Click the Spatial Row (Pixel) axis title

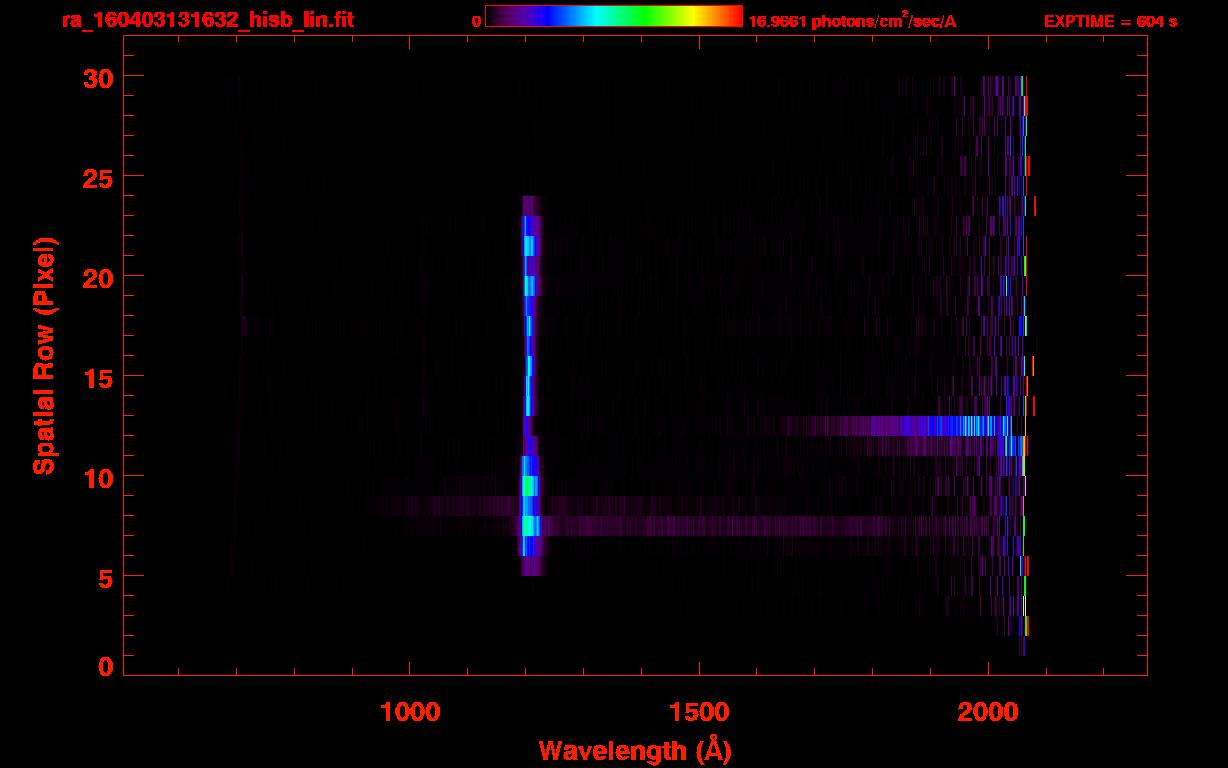[44, 355]
